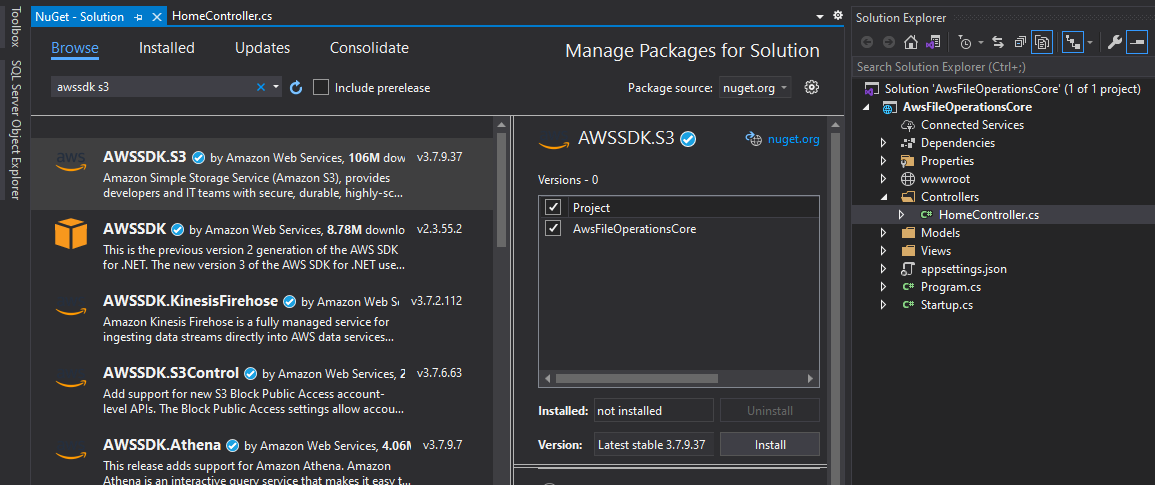
Task: Open Properties wrench icon
Action: point(1114,42)
